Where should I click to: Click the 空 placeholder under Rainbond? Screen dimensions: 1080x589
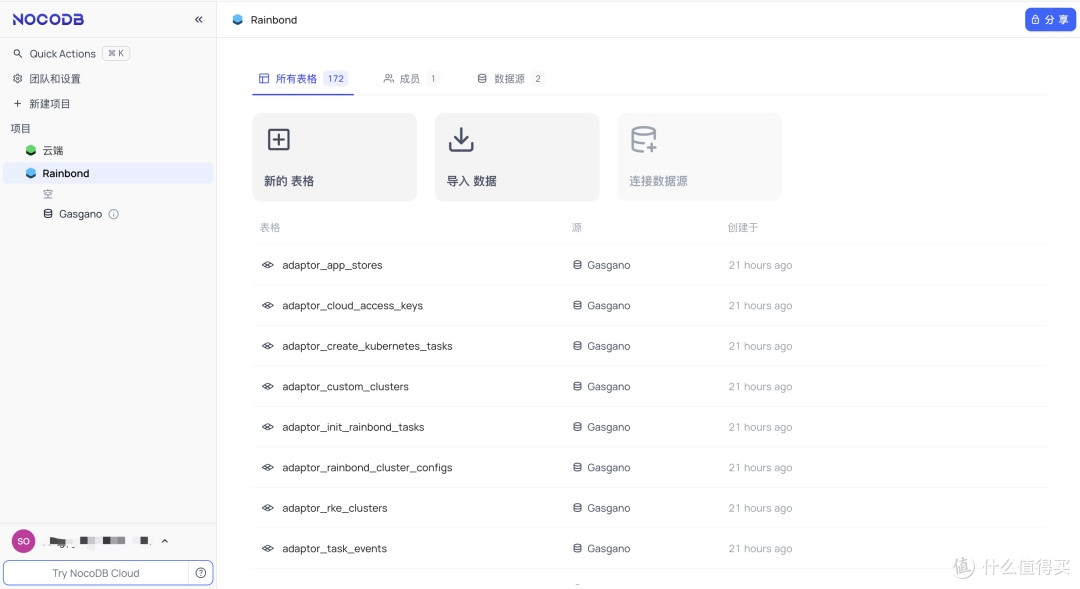click(48, 194)
